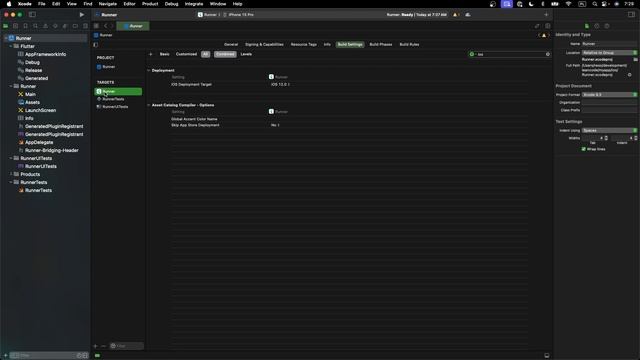This screenshot has width=640, height=360.
Task: Collapse the RunnerTests group
Action: (x=11, y=182)
